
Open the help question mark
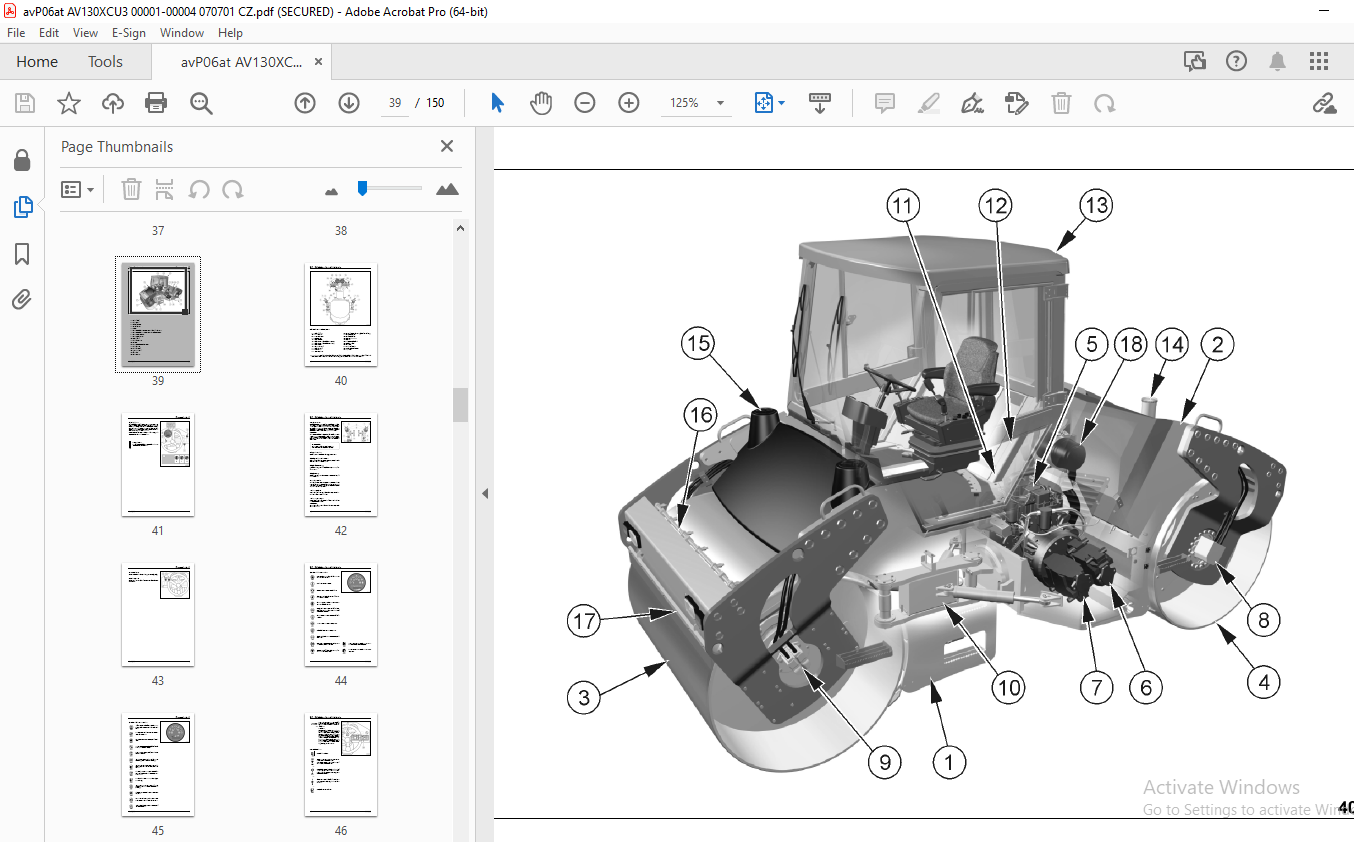coord(1237,61)
